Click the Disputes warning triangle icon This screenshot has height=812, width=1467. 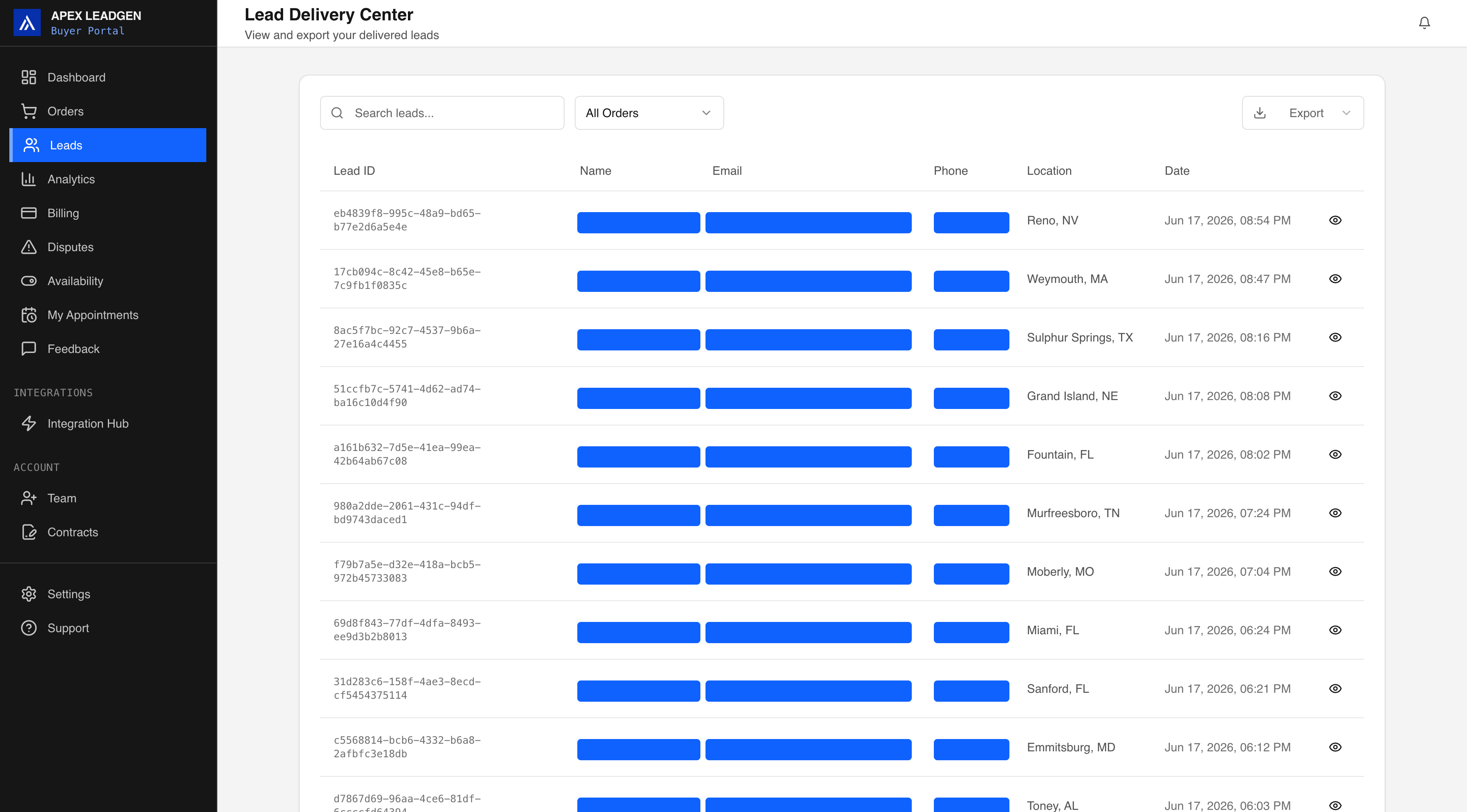tap(28, 247)
